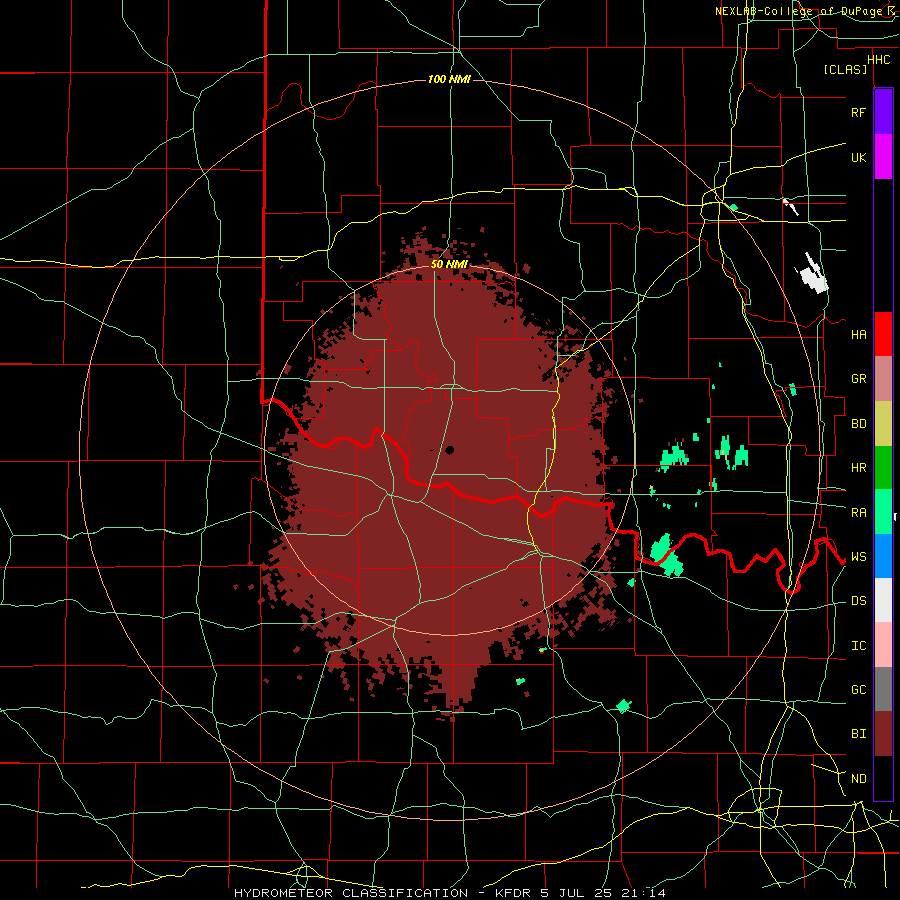
Task: Click the ND legend label
Action: tap(858, 779)
